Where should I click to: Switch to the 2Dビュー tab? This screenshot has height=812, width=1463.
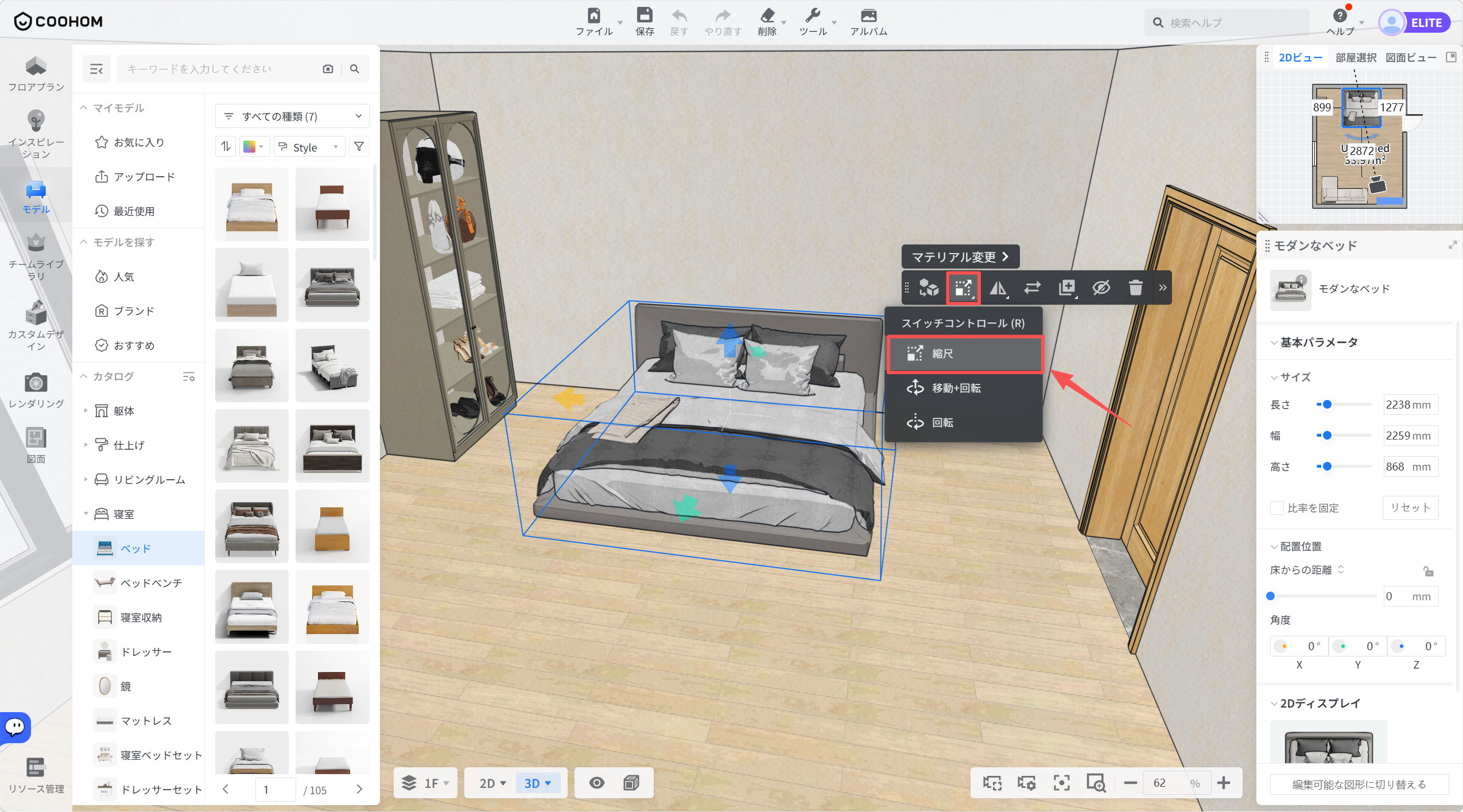click(1299, 58)
